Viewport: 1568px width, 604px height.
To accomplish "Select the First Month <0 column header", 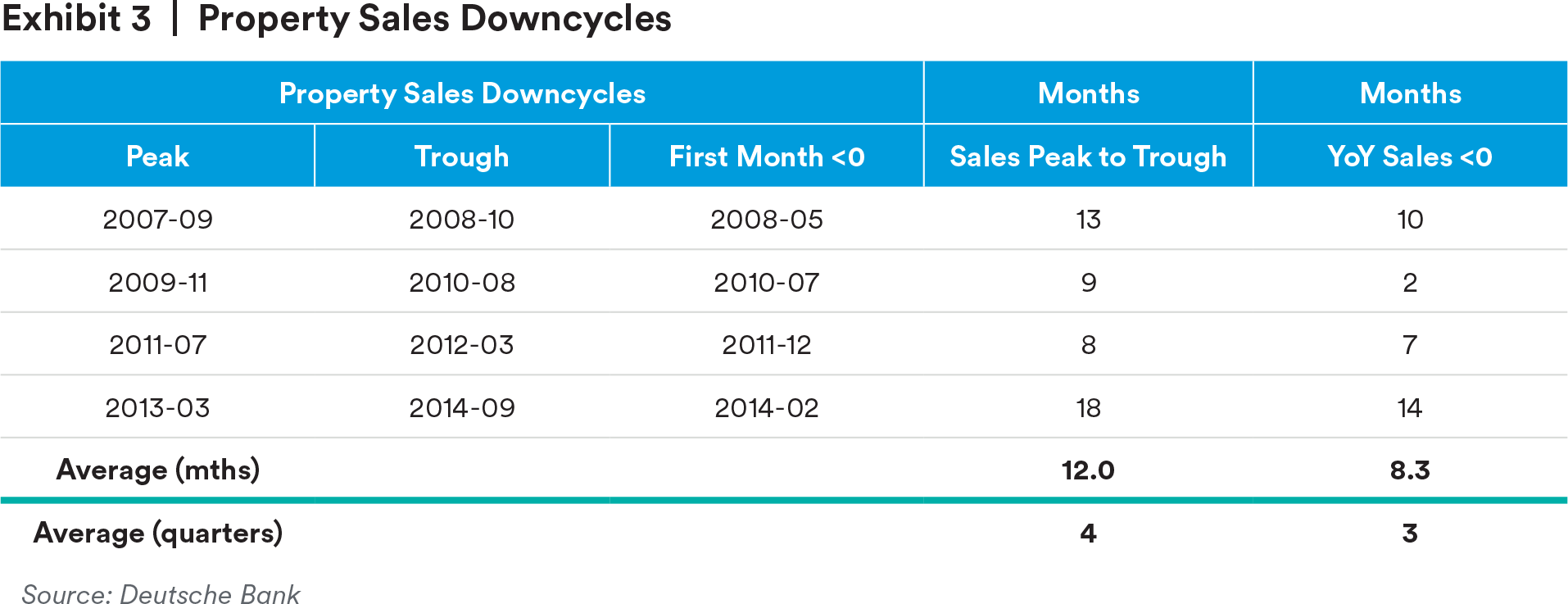I will point(767,157).
